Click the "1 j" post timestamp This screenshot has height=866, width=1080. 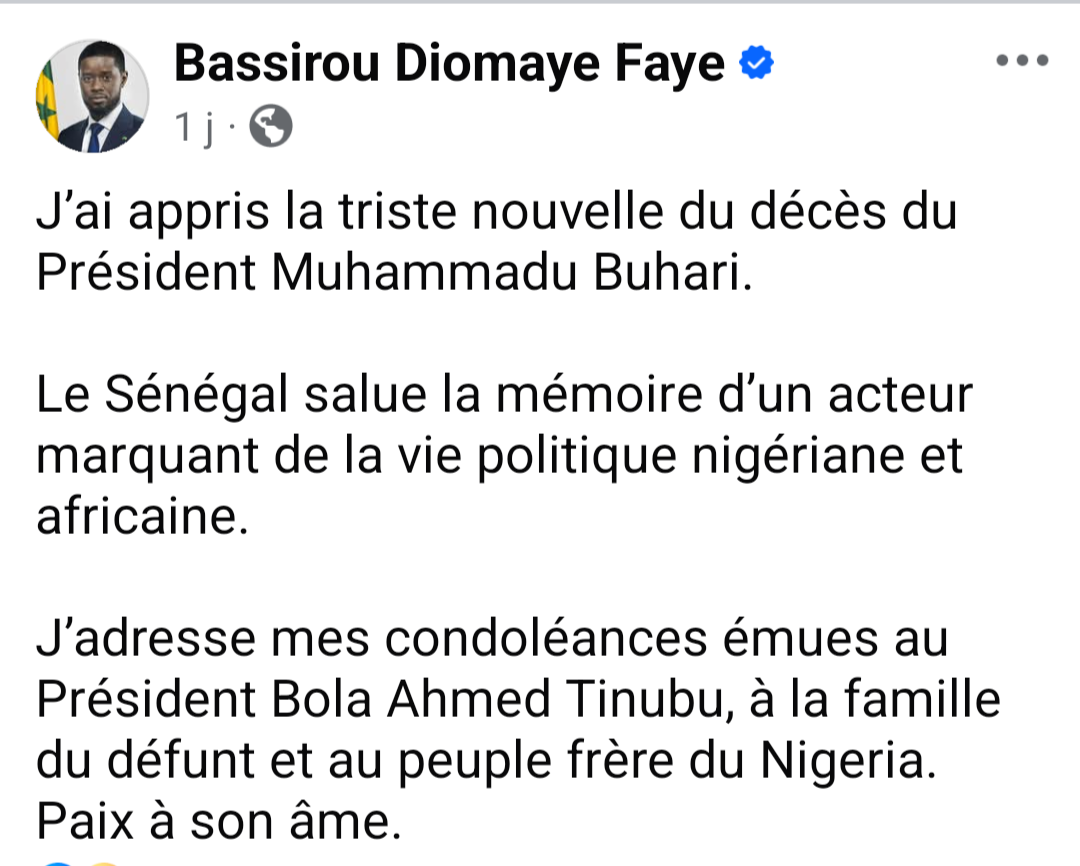tap(195, 127)
